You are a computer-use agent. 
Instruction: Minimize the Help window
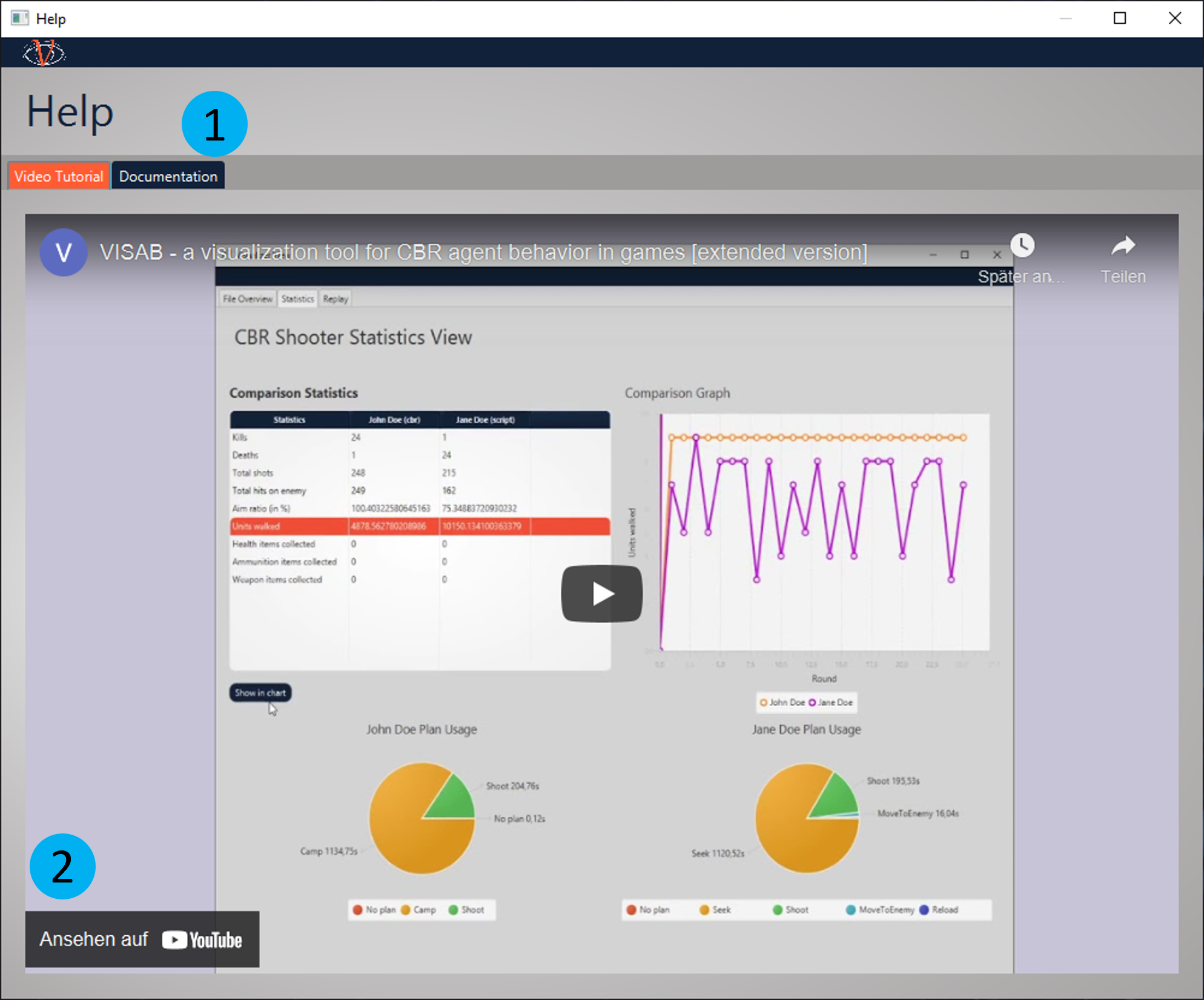[1066, 19]
